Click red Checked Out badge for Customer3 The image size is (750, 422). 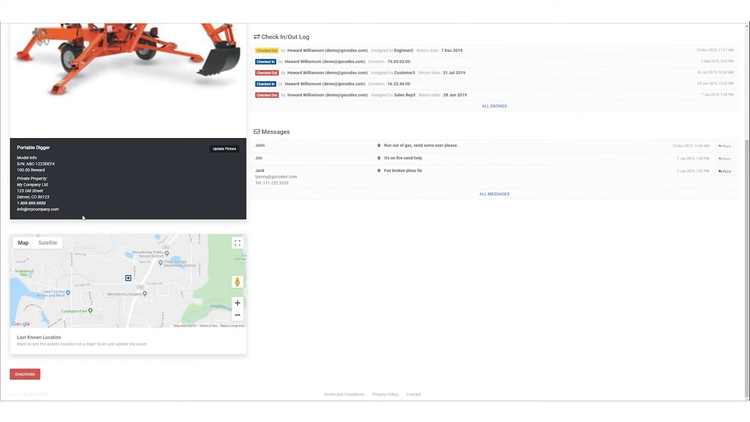tap(266, 73)
